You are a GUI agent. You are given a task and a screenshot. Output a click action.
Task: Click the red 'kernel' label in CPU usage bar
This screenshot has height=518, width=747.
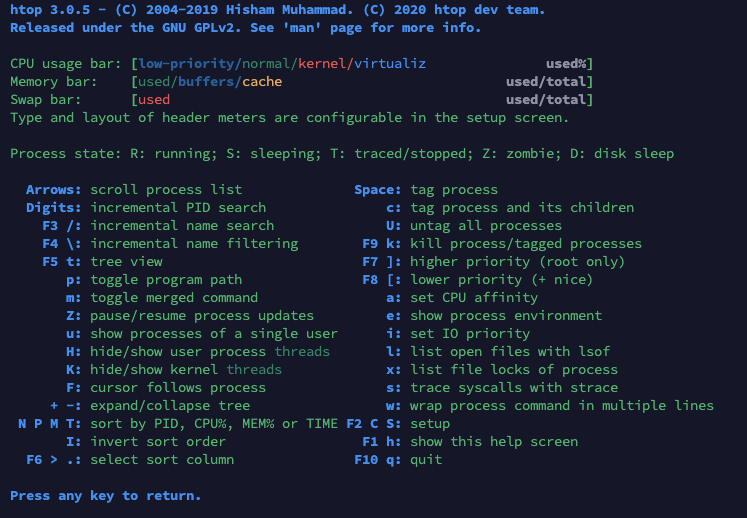coord(322,64)
